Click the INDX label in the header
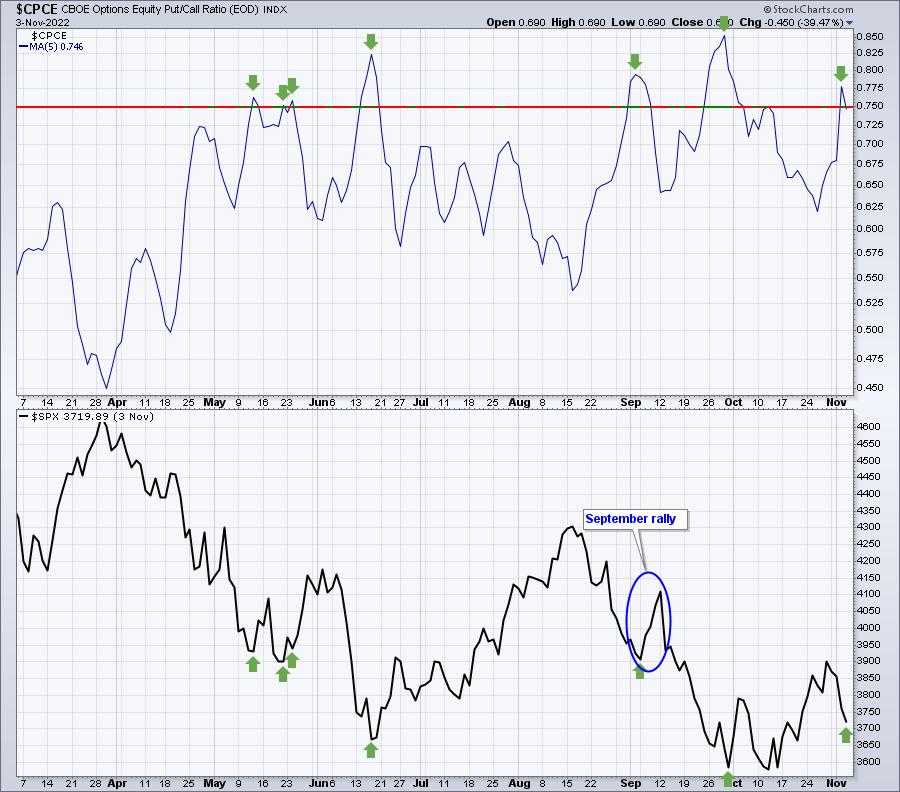Image resolution: width=900 pixels, height=792 pixels. (x=276, y=10)
